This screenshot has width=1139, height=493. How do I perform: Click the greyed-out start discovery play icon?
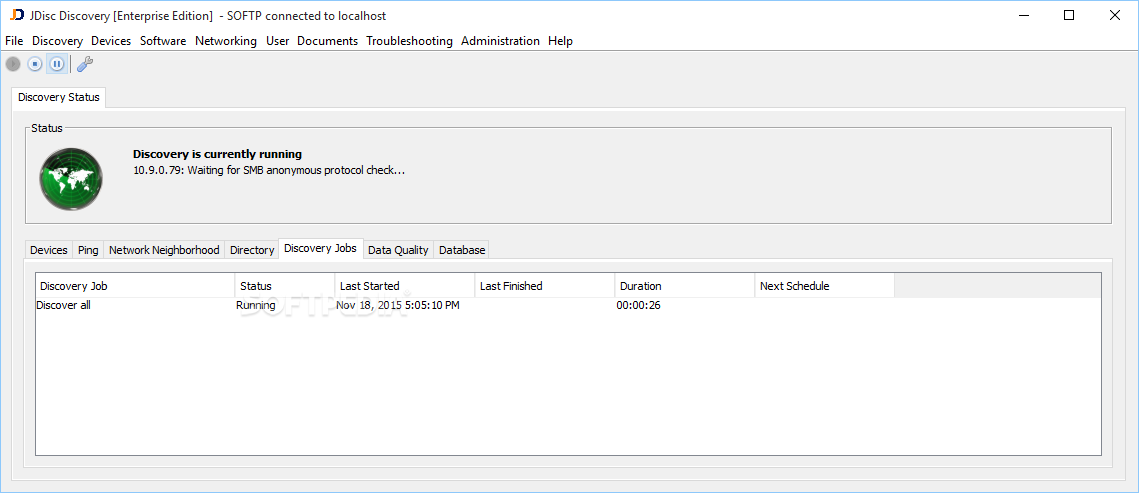(13, 64)
